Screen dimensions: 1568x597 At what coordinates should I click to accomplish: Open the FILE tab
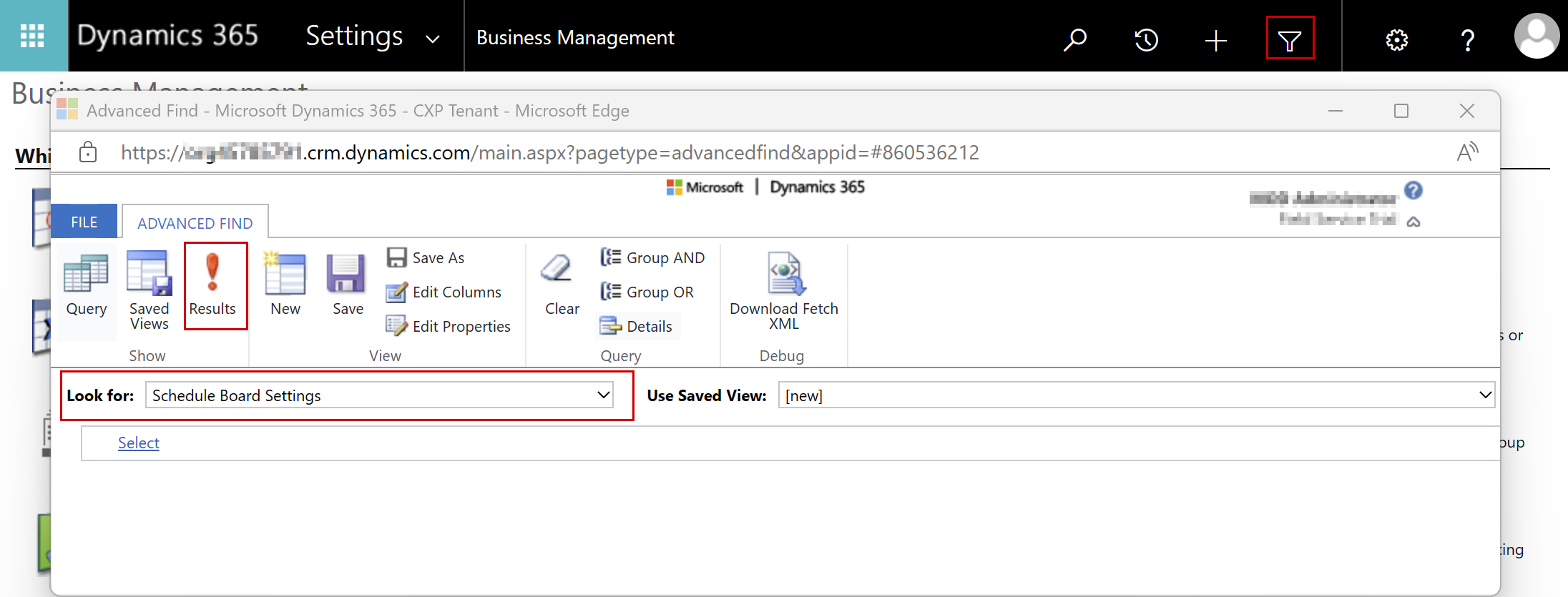(x=84, y=222)
